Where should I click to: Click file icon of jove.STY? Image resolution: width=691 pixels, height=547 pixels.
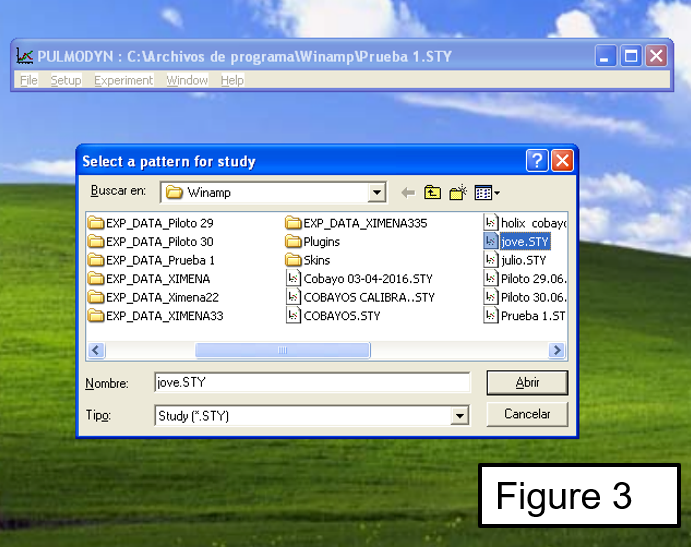[490, 242]
